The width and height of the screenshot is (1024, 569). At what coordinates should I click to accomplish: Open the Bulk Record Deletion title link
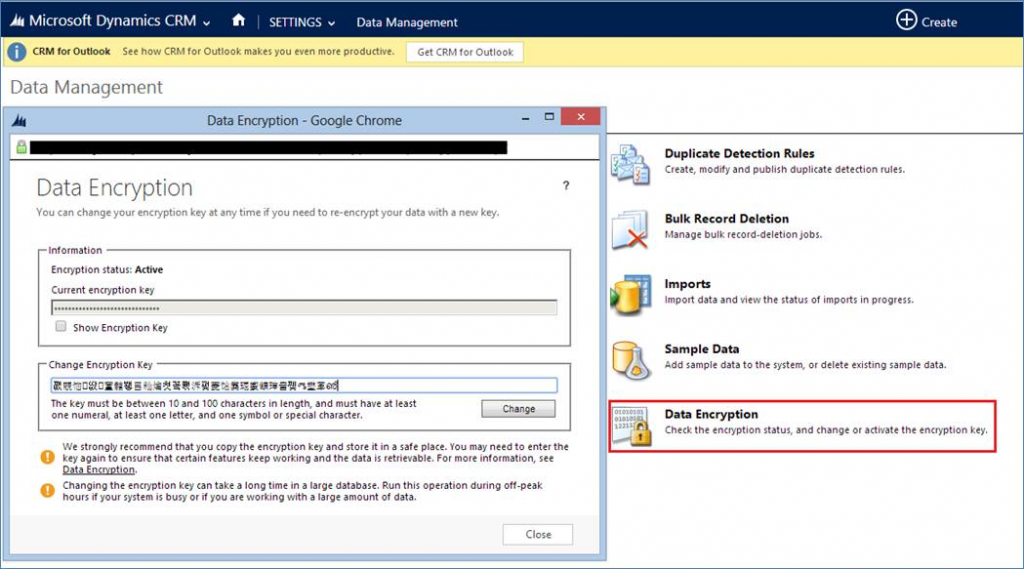[727, 219]
